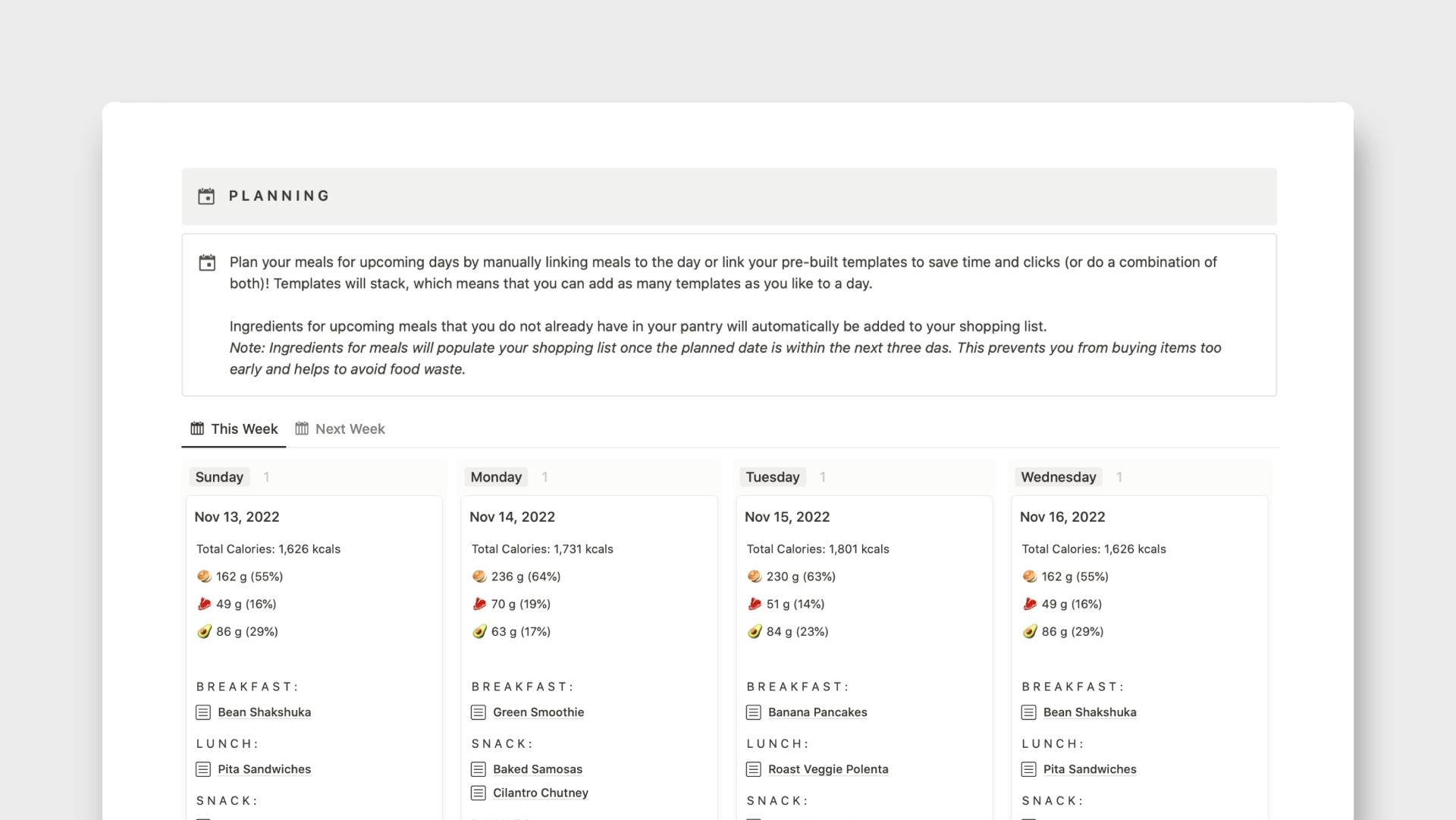Switch to the Next Week tab
Viewport: 1456px width, 820px height.
point(350,429)
